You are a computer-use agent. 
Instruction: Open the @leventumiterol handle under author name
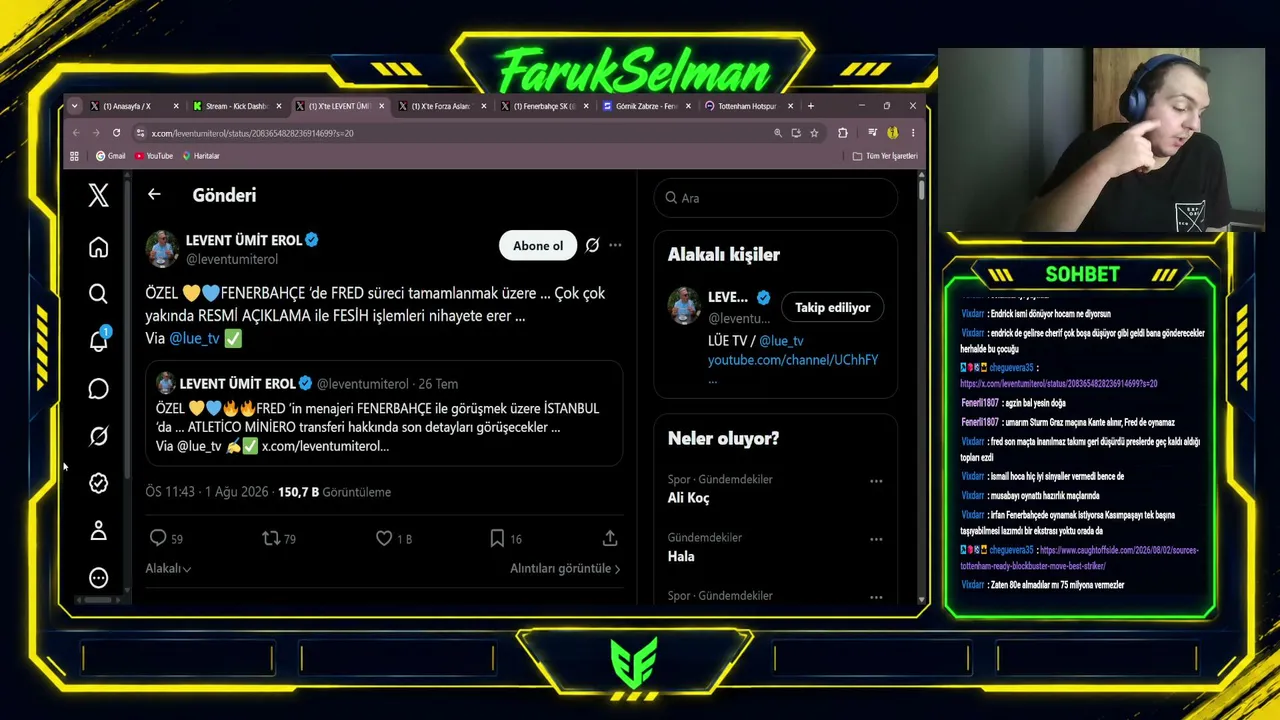pos(232,259)
